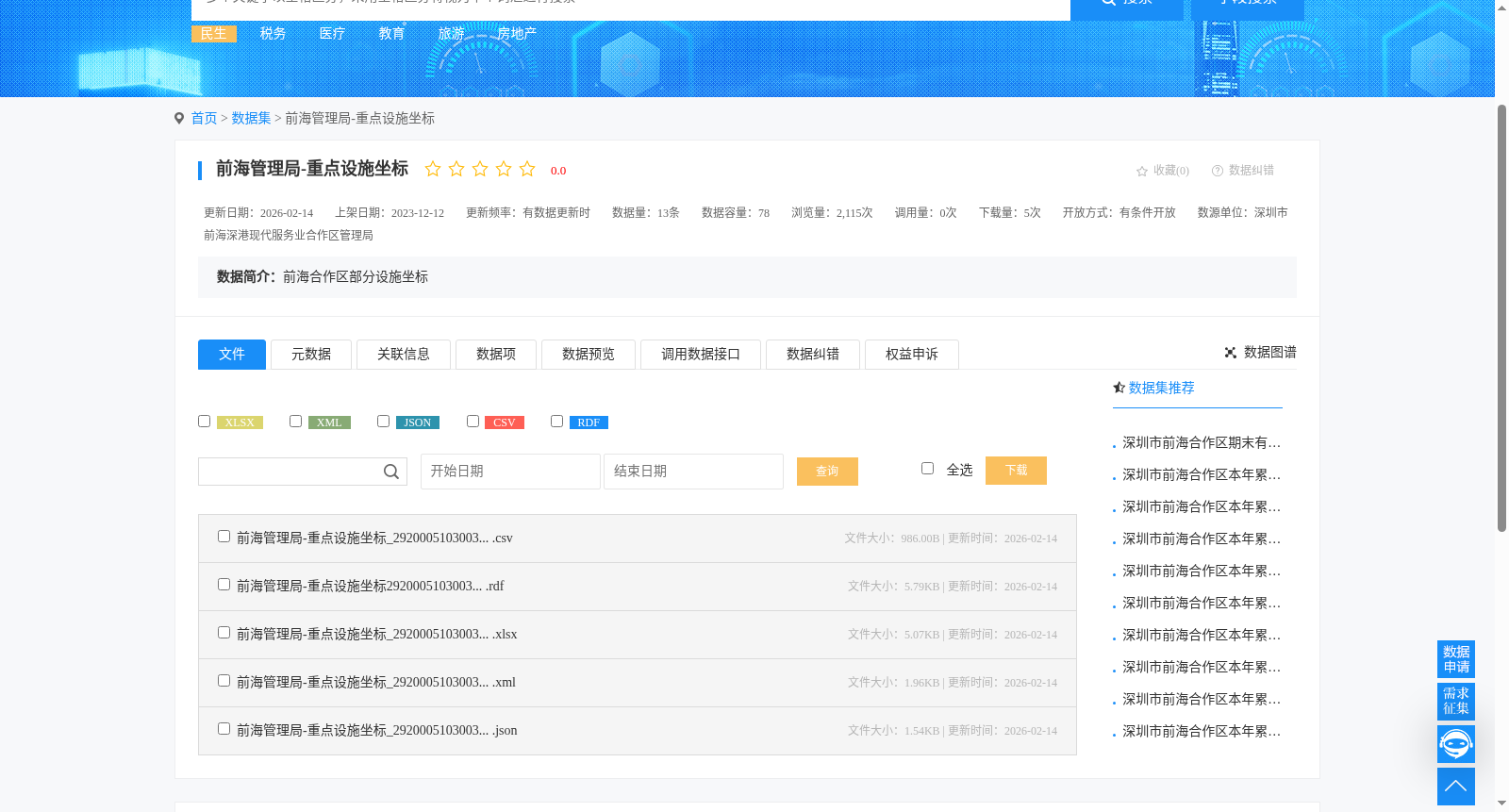Click the 需求征集 floating button
Viewport: 1509px width, 812px height.
(1456, 701)
